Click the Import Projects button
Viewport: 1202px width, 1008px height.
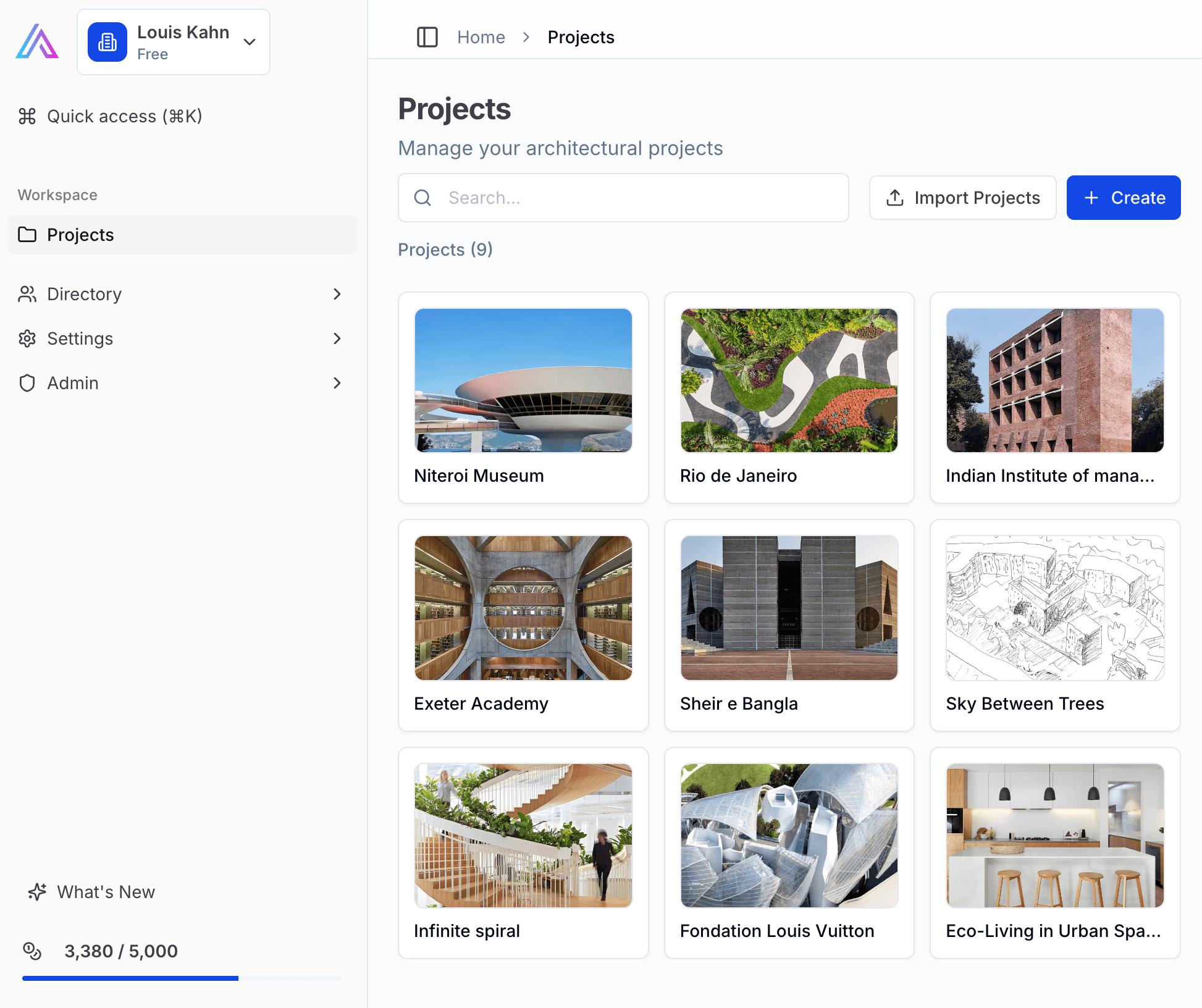(x=962, y=198)
